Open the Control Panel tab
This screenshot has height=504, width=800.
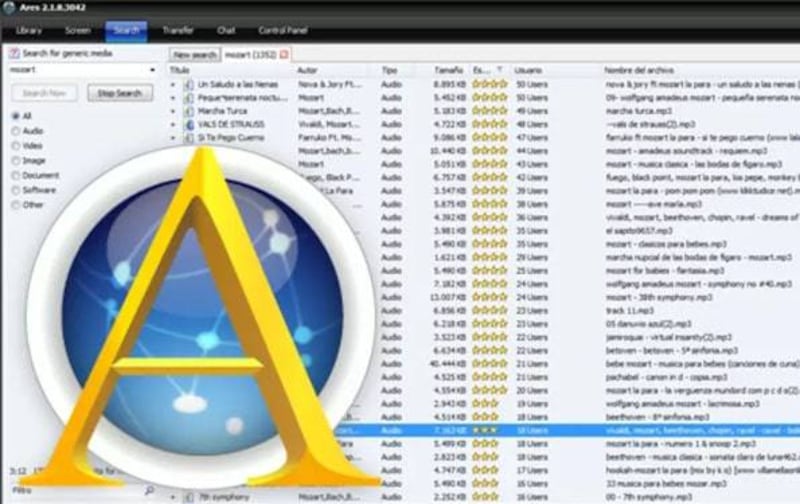[x=283, y=31]
